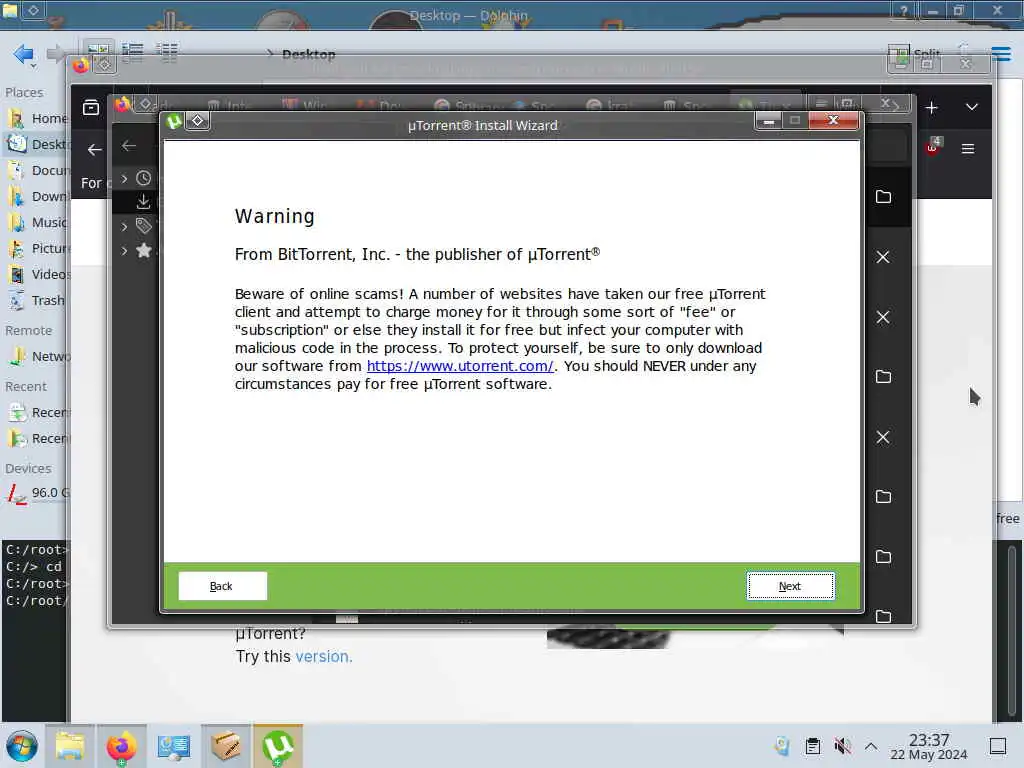The width and height of the screenshot is (1024, 768).
Task: Open the file manager from taskbar
Action: pyautogui.click(x=69, y=746)
